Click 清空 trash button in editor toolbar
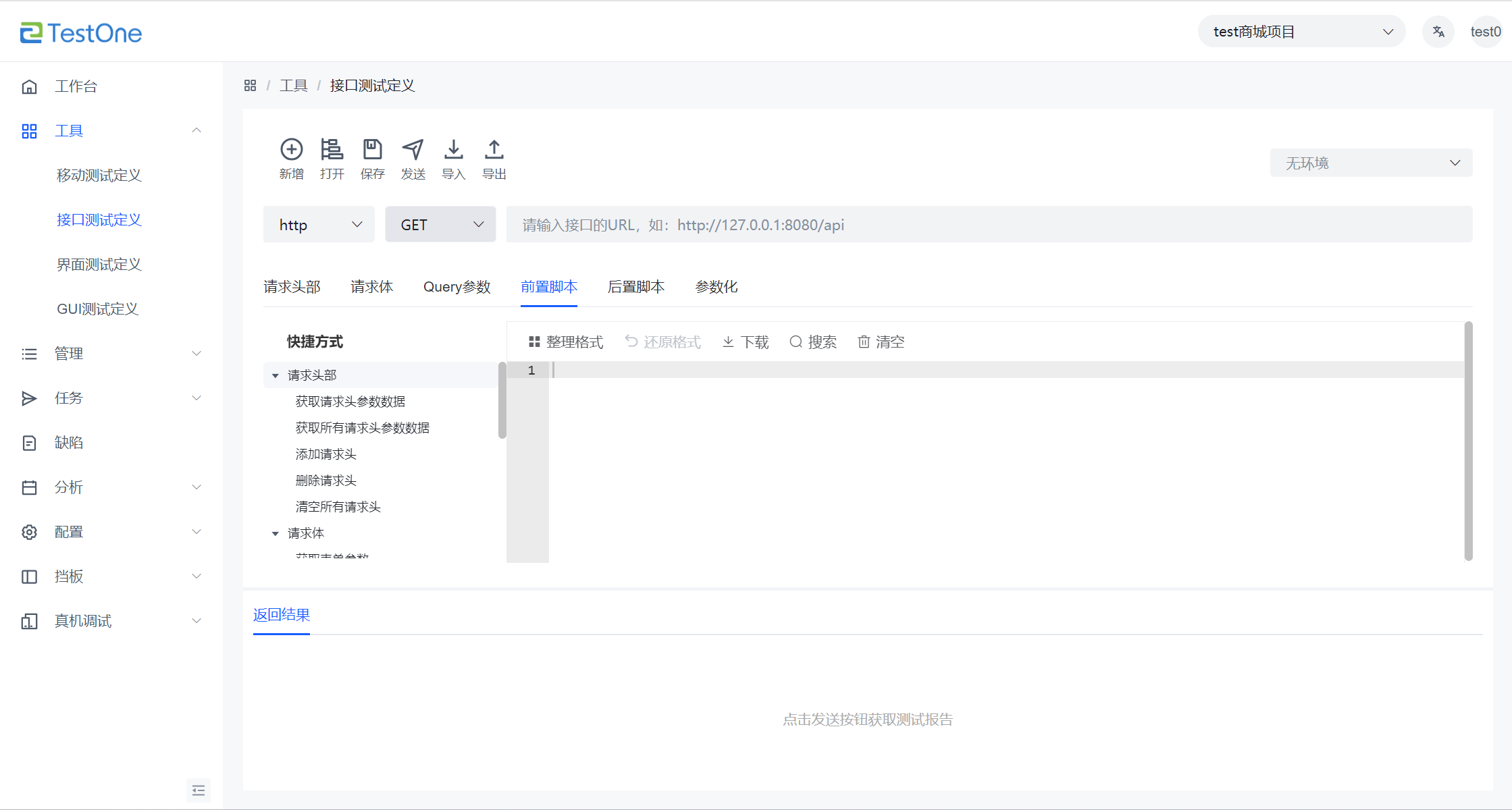Screen dimensions: 1512x810 click(881, 342)
